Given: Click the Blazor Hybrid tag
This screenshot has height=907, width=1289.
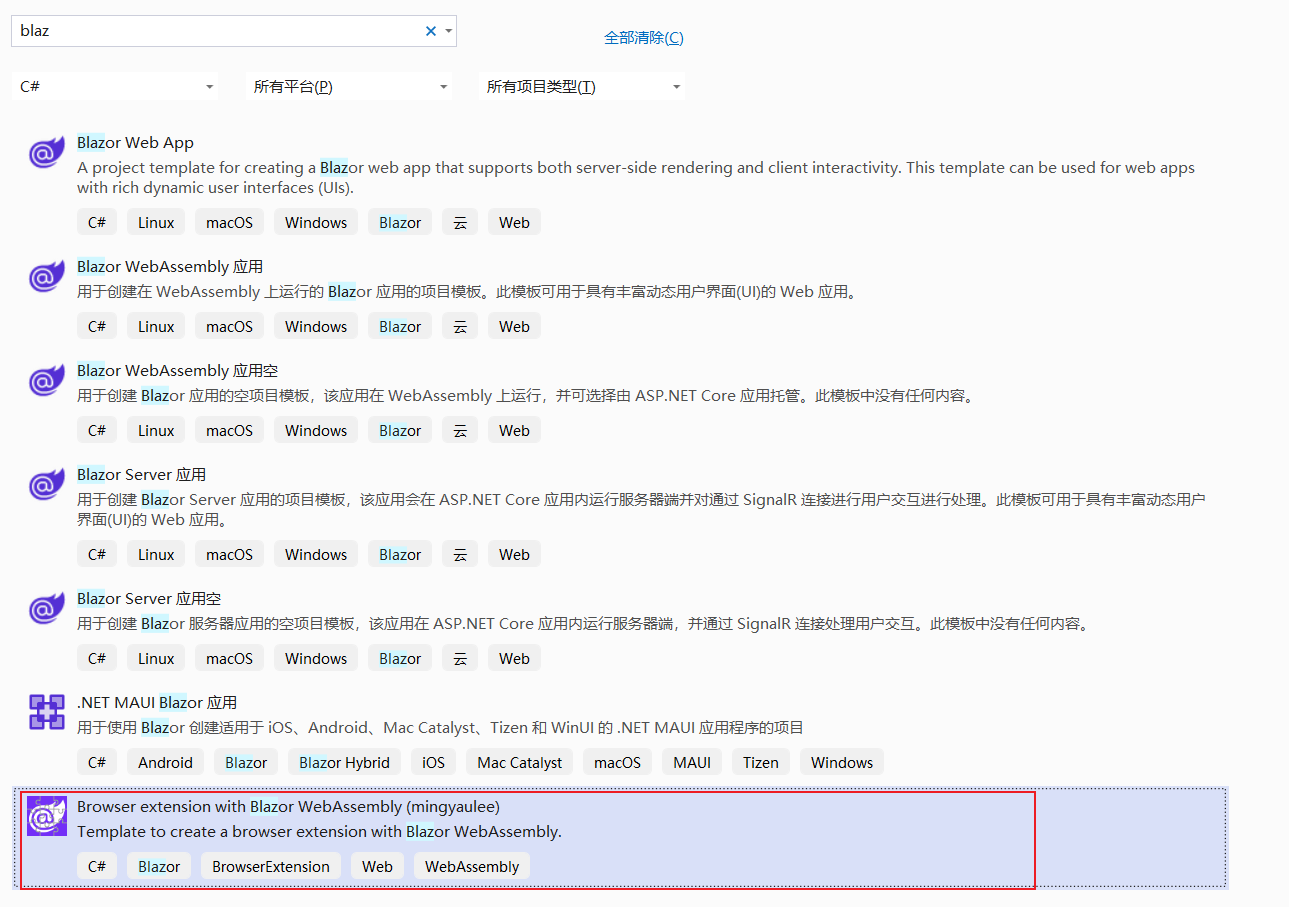Looking at the screenshot, I should pos(345,763).
